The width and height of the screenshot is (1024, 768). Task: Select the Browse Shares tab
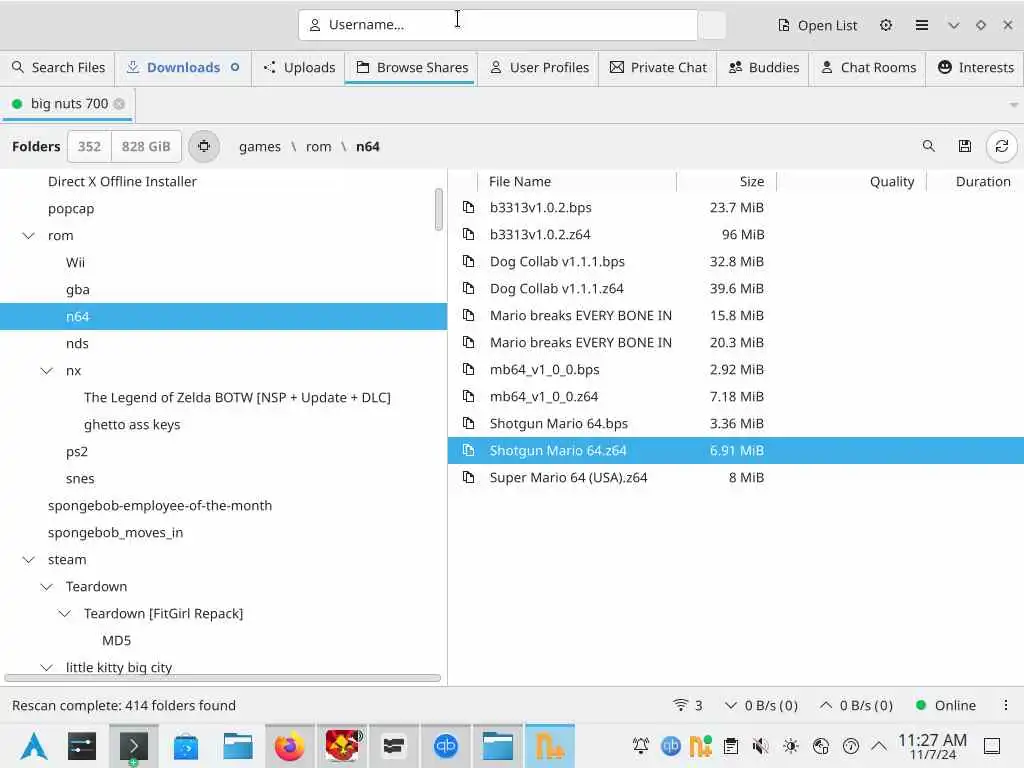click(x=412, y=67)
